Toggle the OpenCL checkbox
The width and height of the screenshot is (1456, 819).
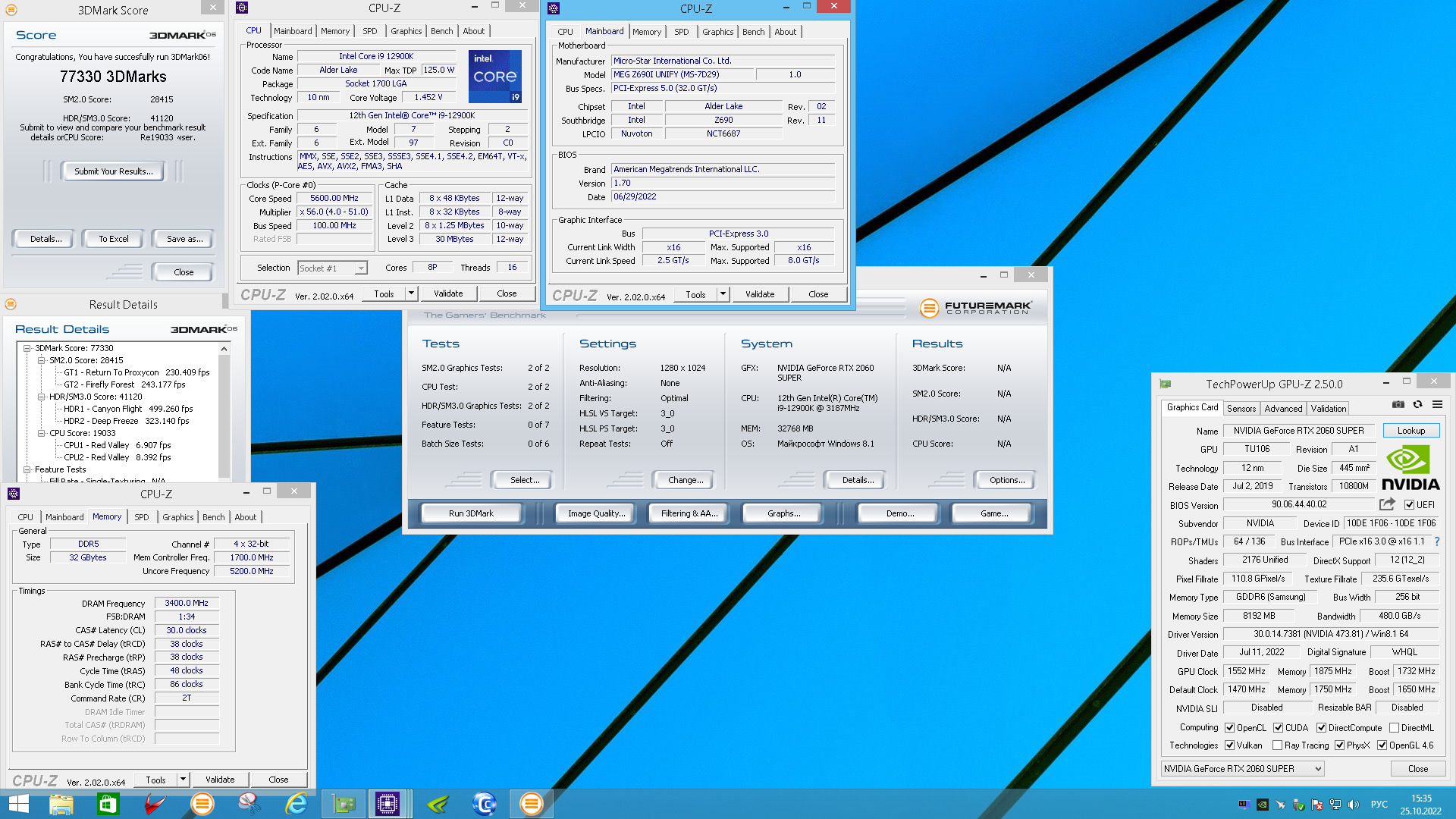[1230, 728]
